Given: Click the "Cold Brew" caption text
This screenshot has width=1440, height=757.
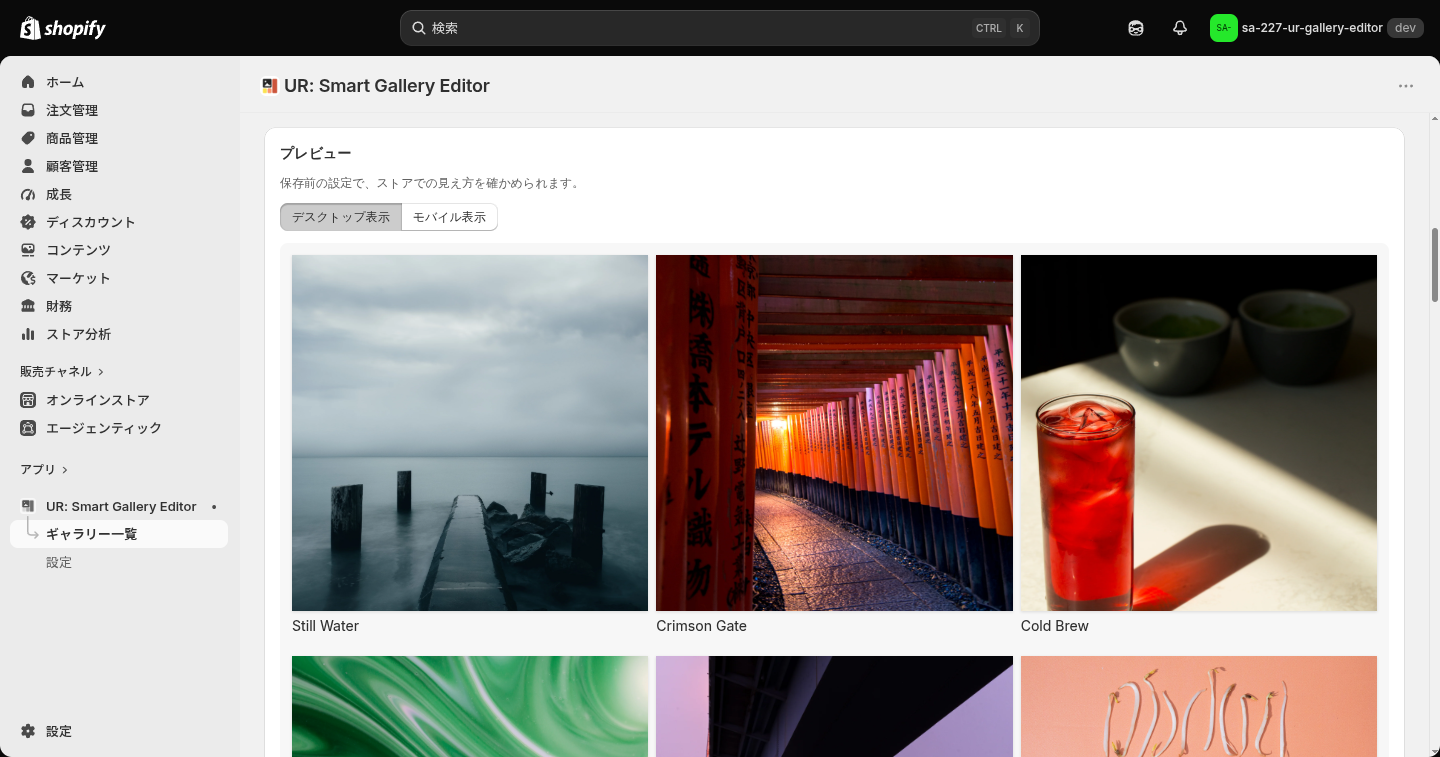Looking at the screenshot, I should pos(1055,626).
